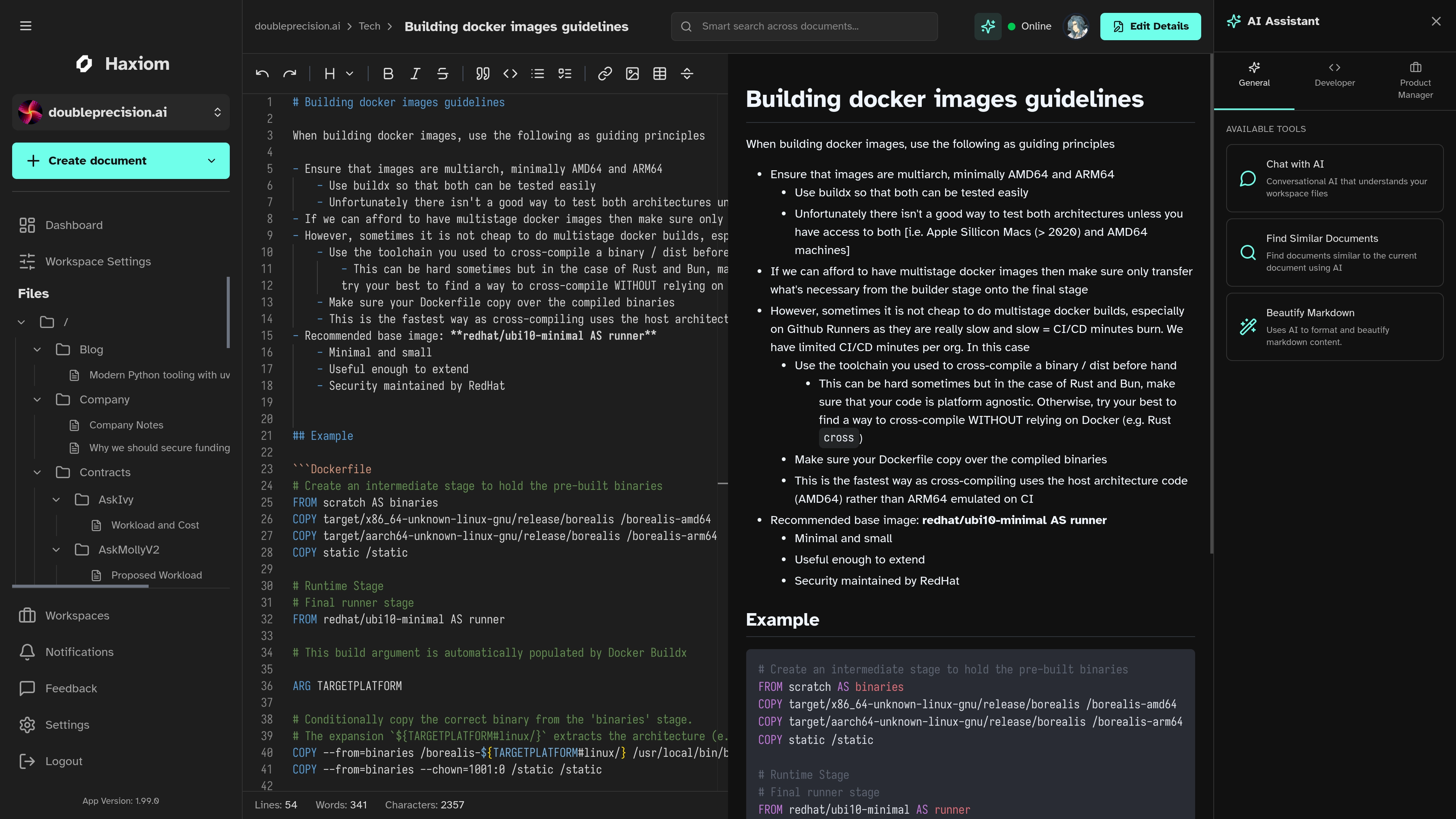Click the checklist icon in toolbar
The width and height of the screenshot is (1456, 819).
pyautogui.click(x=565, y=74)
